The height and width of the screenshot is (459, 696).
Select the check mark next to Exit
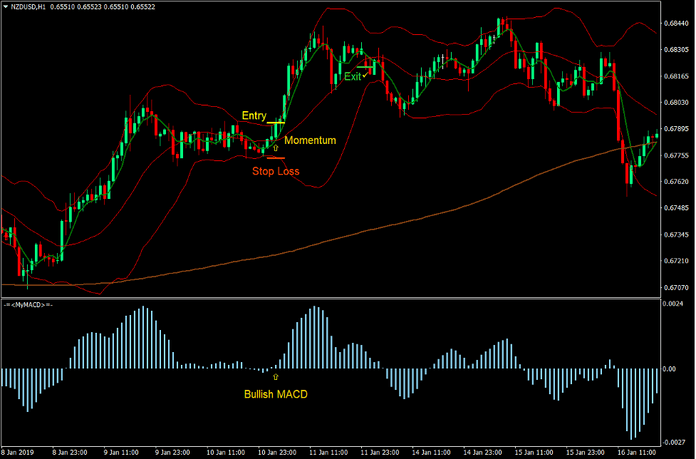click(x=365, y=76)
